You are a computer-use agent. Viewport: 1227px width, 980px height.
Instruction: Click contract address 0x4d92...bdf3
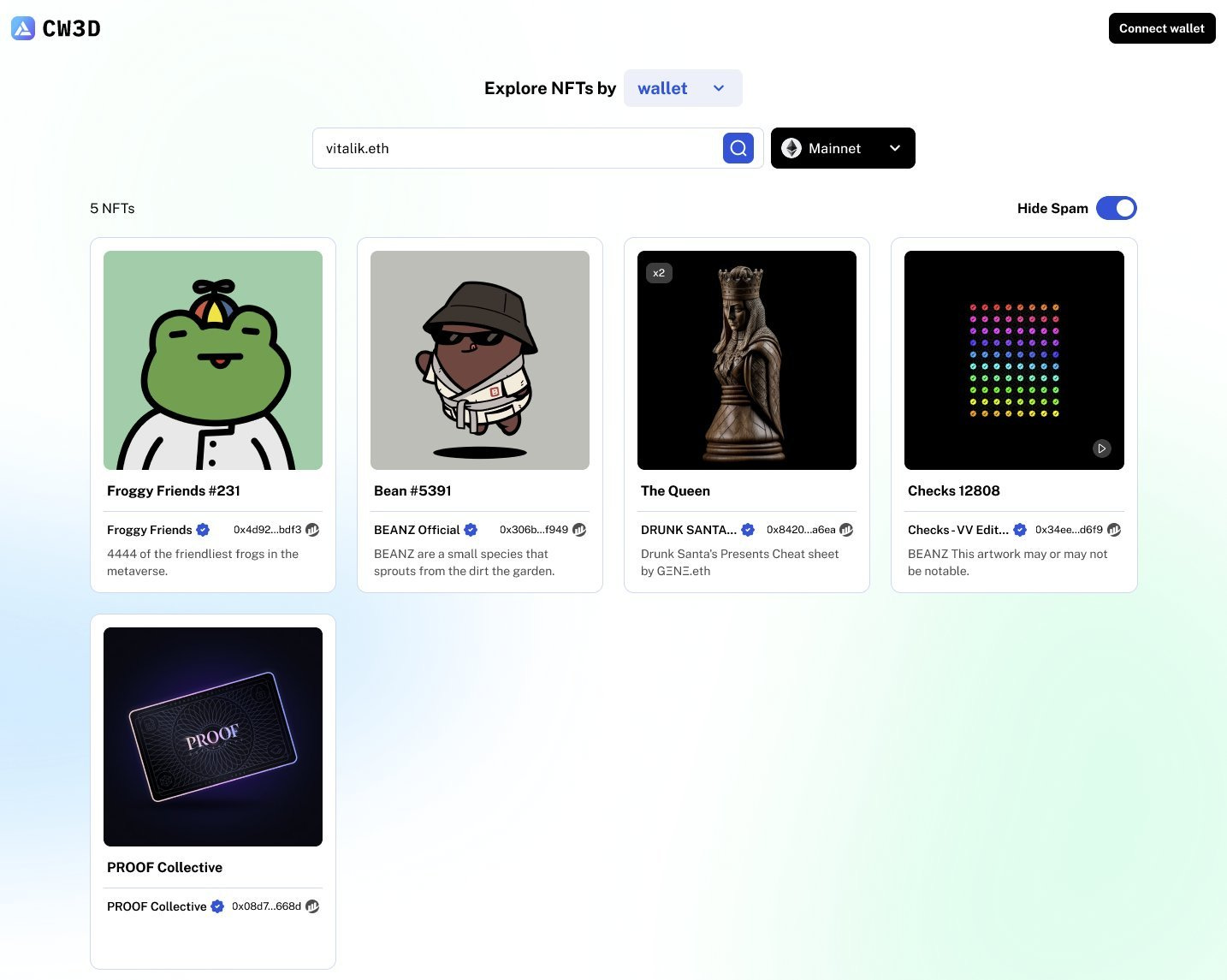coord(268,530)
